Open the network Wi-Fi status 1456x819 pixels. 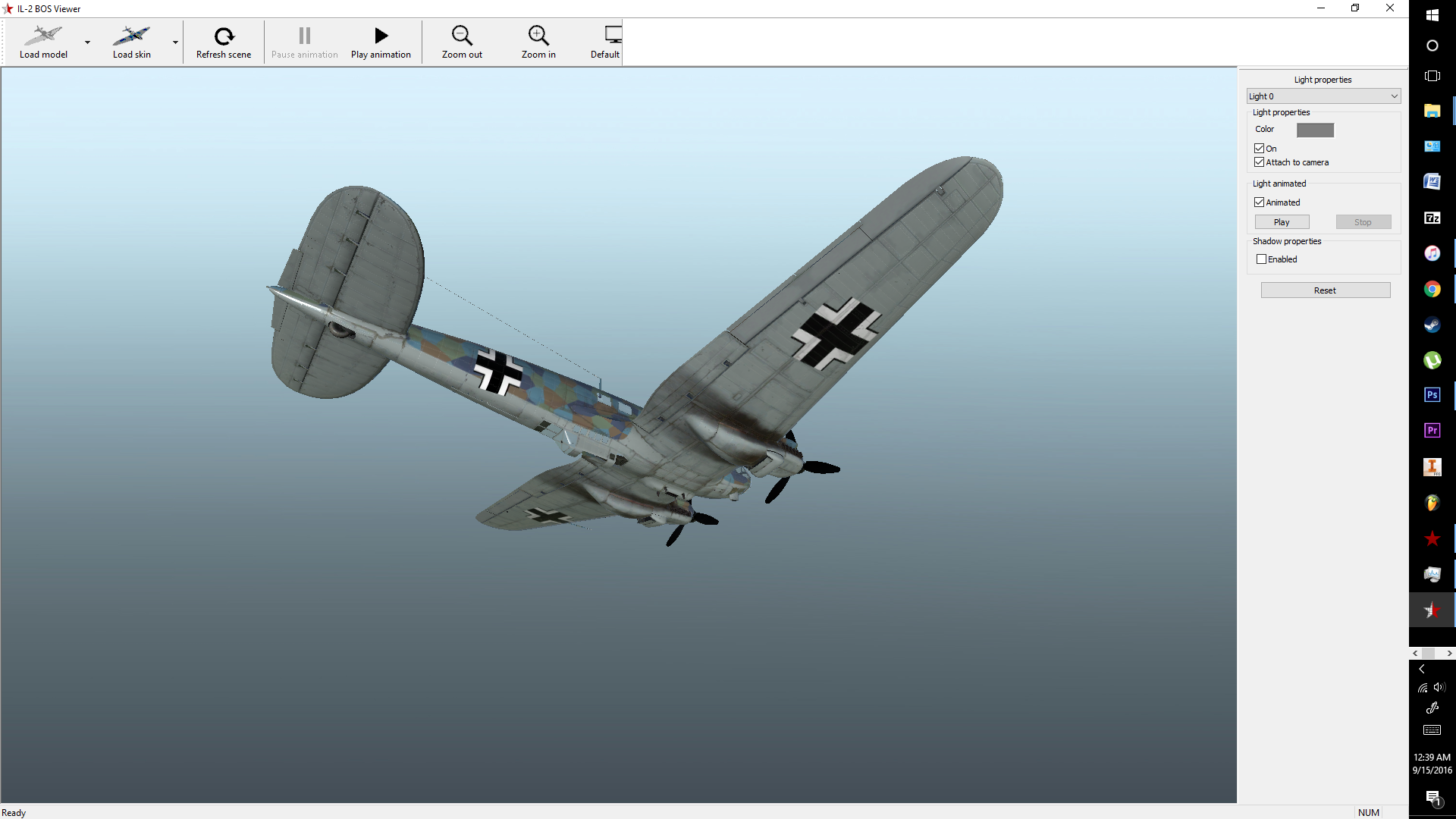[1423, 688]
